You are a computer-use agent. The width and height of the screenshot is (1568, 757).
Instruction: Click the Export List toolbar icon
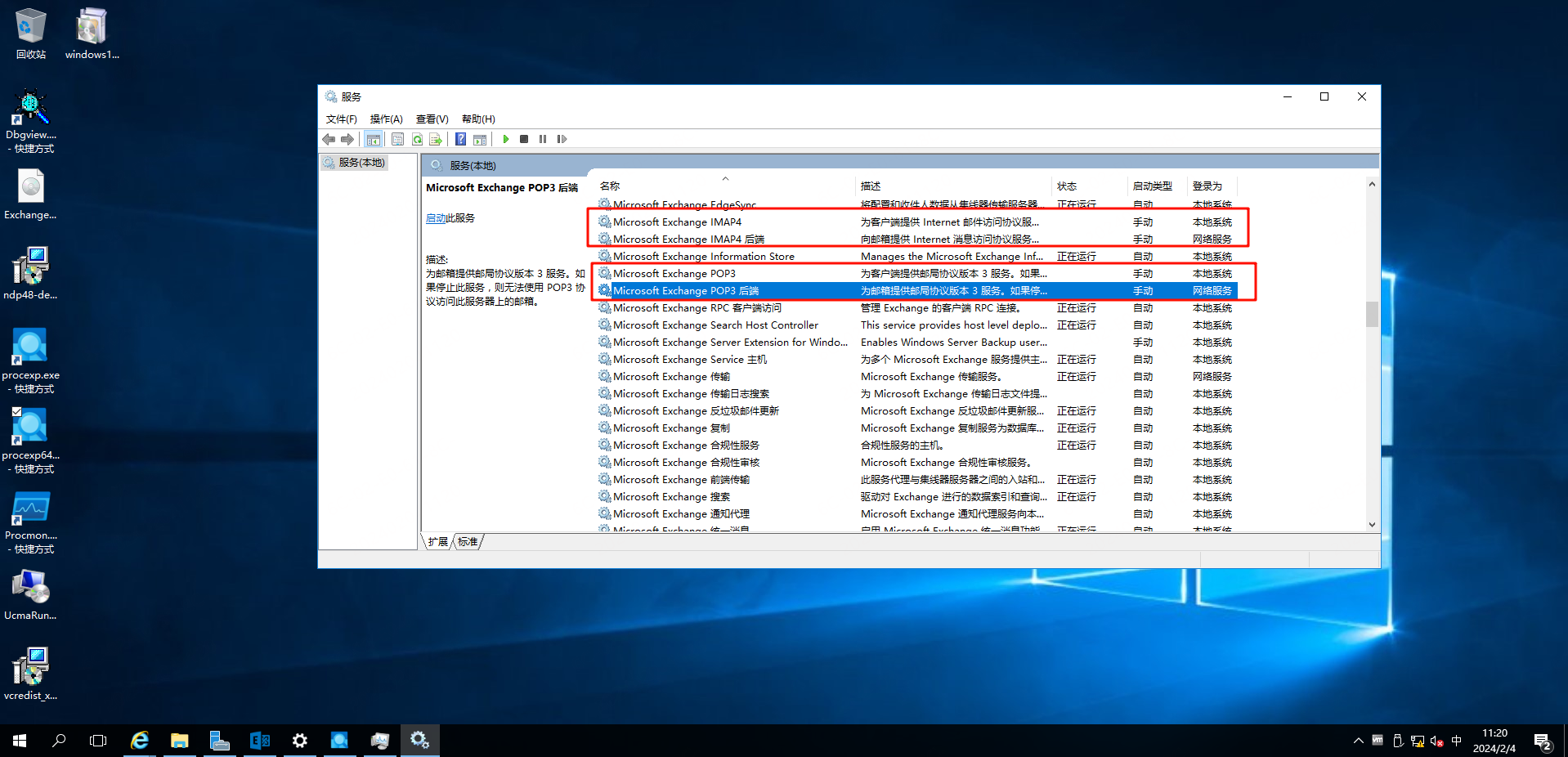[x=436, y=139]
